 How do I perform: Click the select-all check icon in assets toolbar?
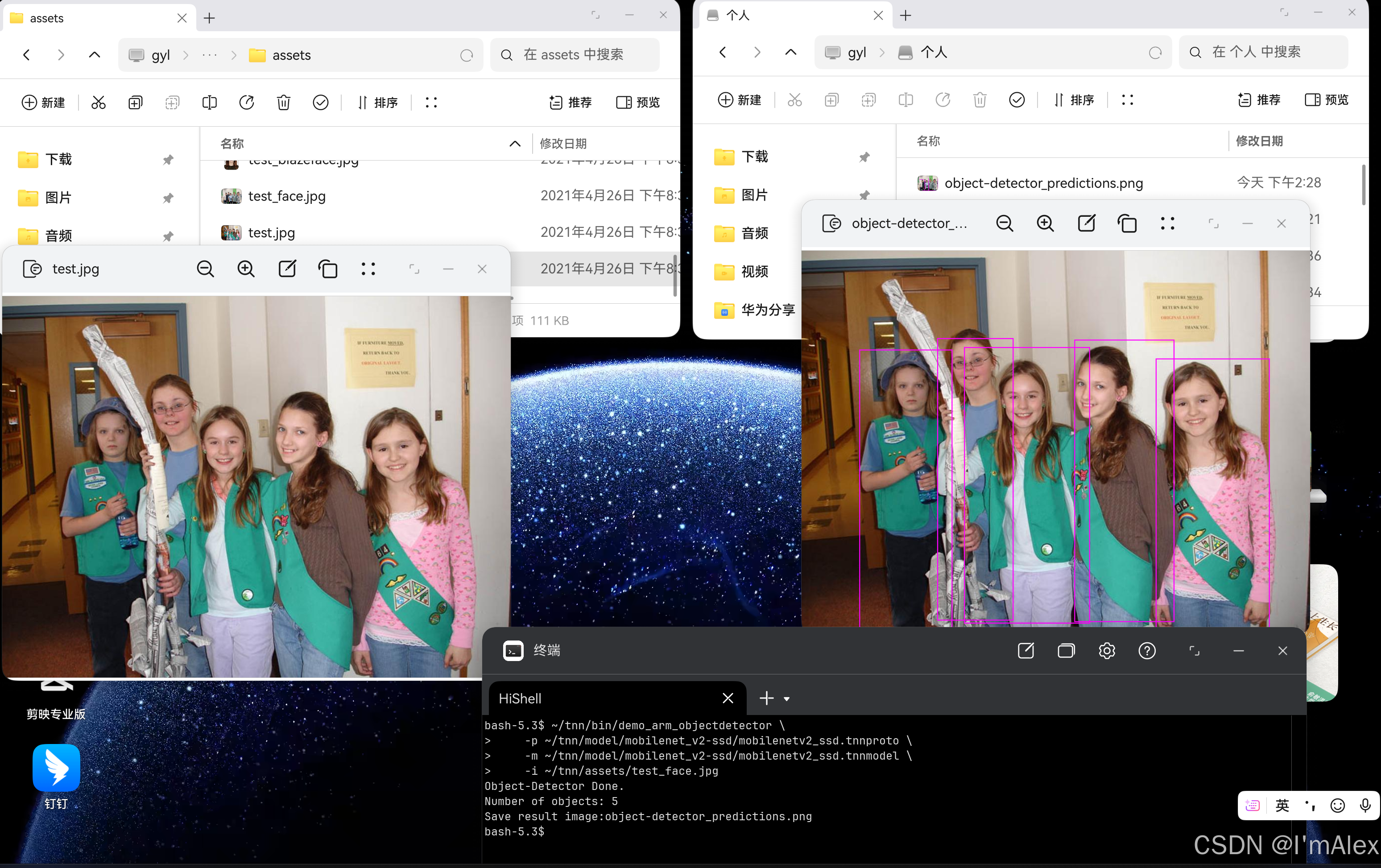pos(321,103)
